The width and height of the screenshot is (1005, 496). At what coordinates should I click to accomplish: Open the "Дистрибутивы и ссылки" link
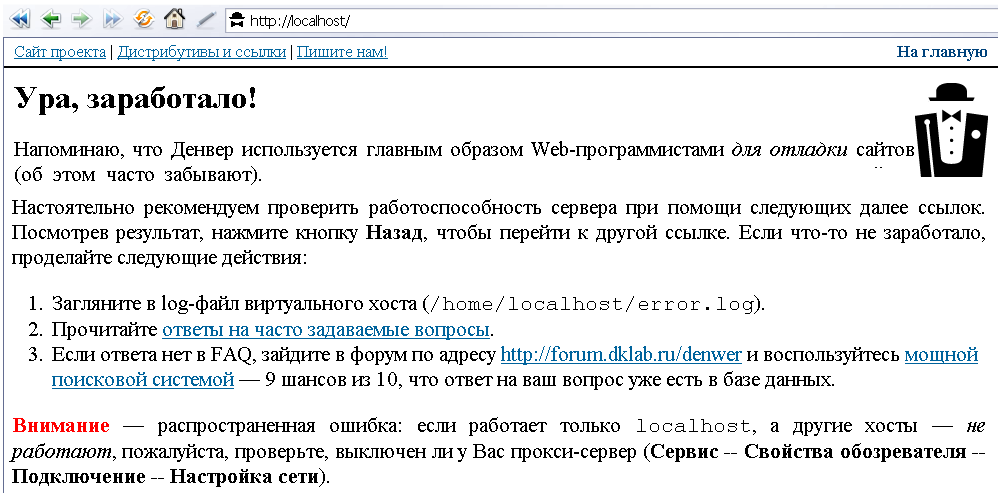tap(202, 52)
